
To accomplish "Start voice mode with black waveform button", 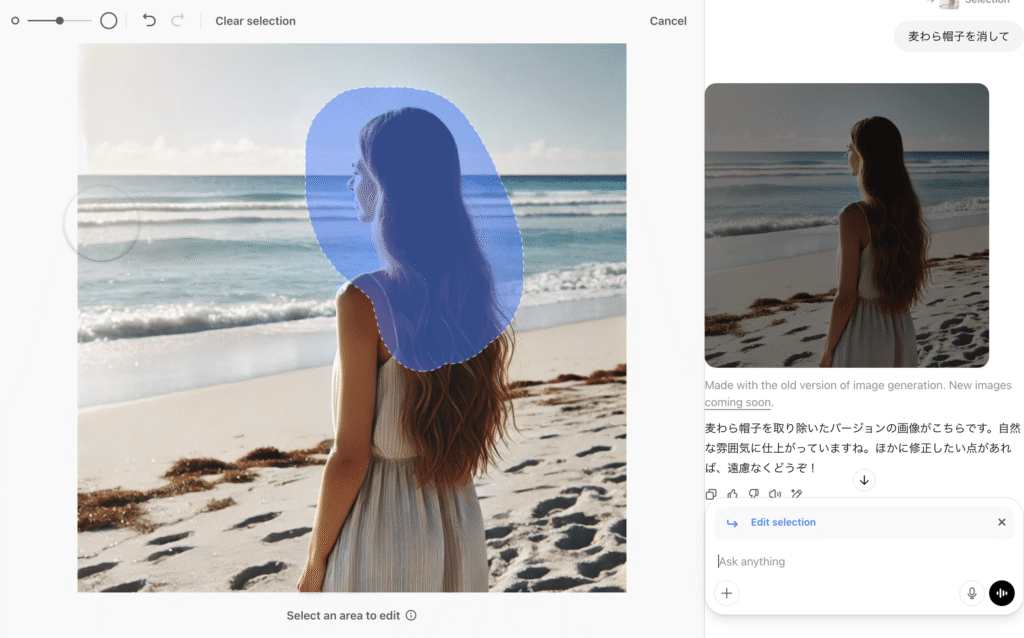I will (1002, 593).
